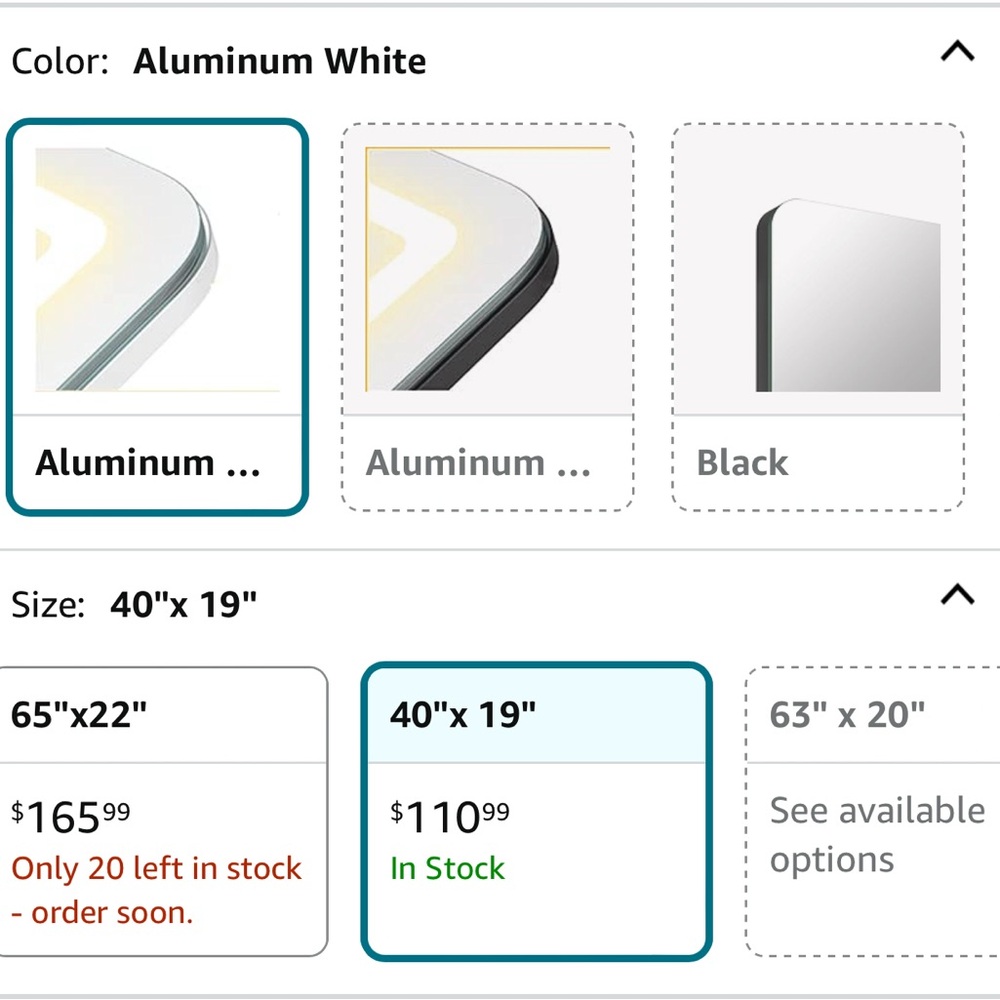Image resolution: width=1000 pixels, height=1000 pixels.
Task: Click the dark-edge mirror thumbnail image
Action: click(x=488, y=269)
